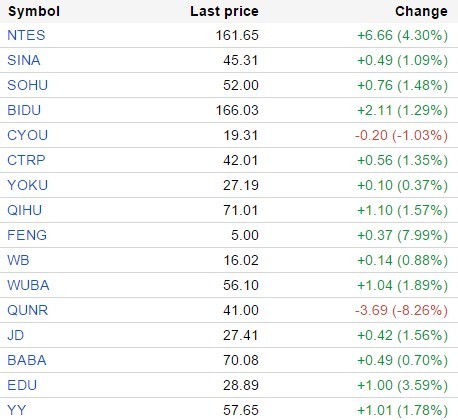Click the FENG ticker symbol
The height and width of the screenshot is (420, 458).
[27, 235]
